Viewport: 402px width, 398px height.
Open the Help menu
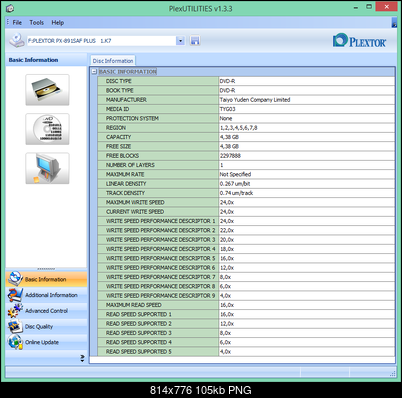coord(58,23)
